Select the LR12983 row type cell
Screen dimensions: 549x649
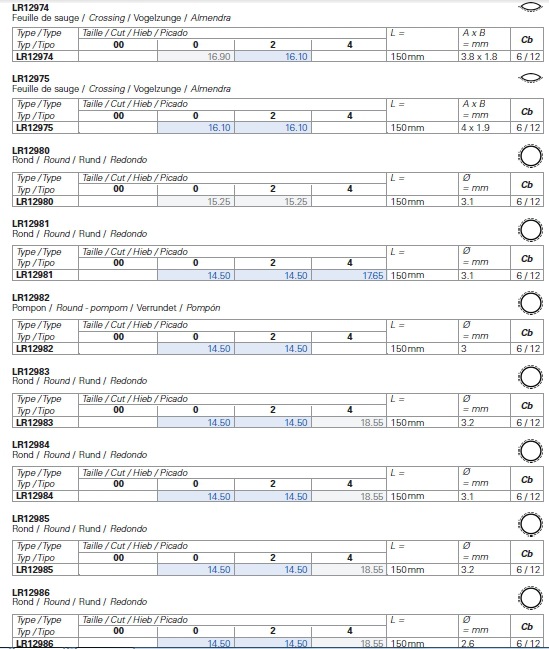(x=46, y=422)
